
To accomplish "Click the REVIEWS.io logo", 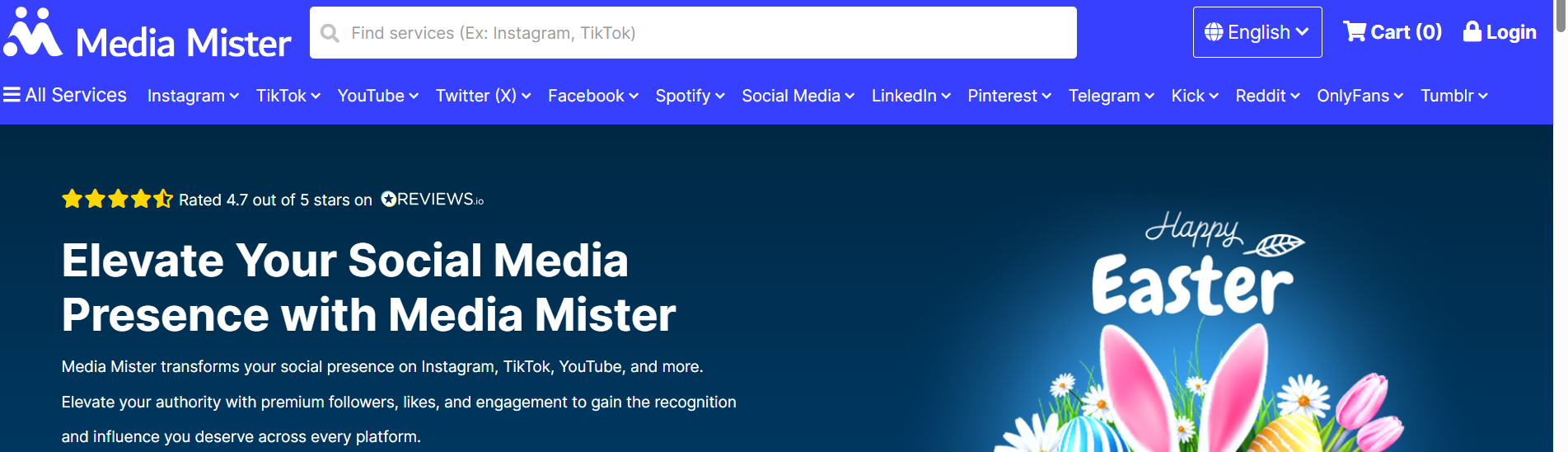I will pos(432,200).
